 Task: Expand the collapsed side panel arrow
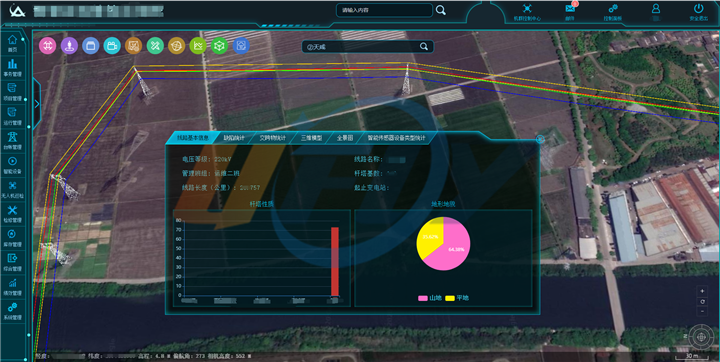(37, 104)
